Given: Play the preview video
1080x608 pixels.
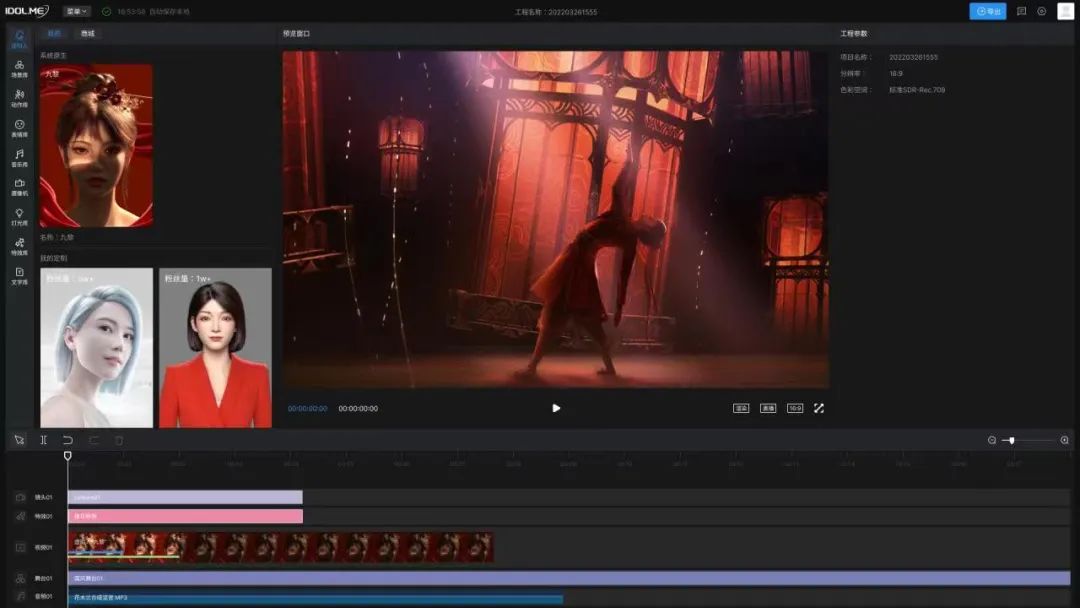Looking at the screenshot, I should pos(556,408).
